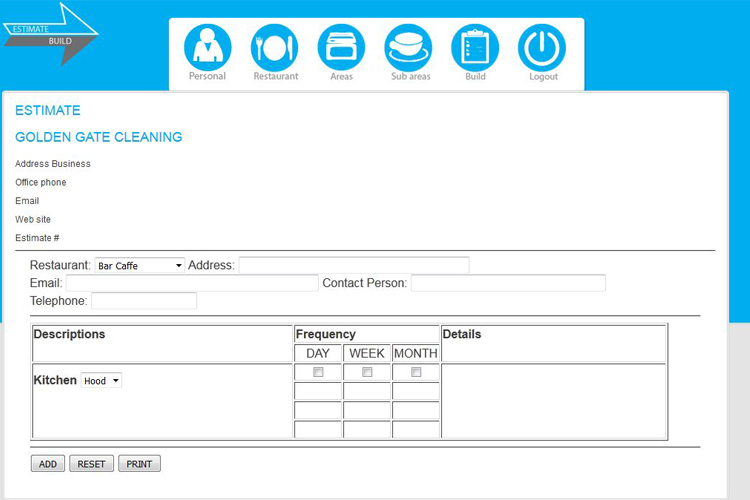Tick the DAY frequency checkbox
The image size is (750, 500).
point(318,372)
